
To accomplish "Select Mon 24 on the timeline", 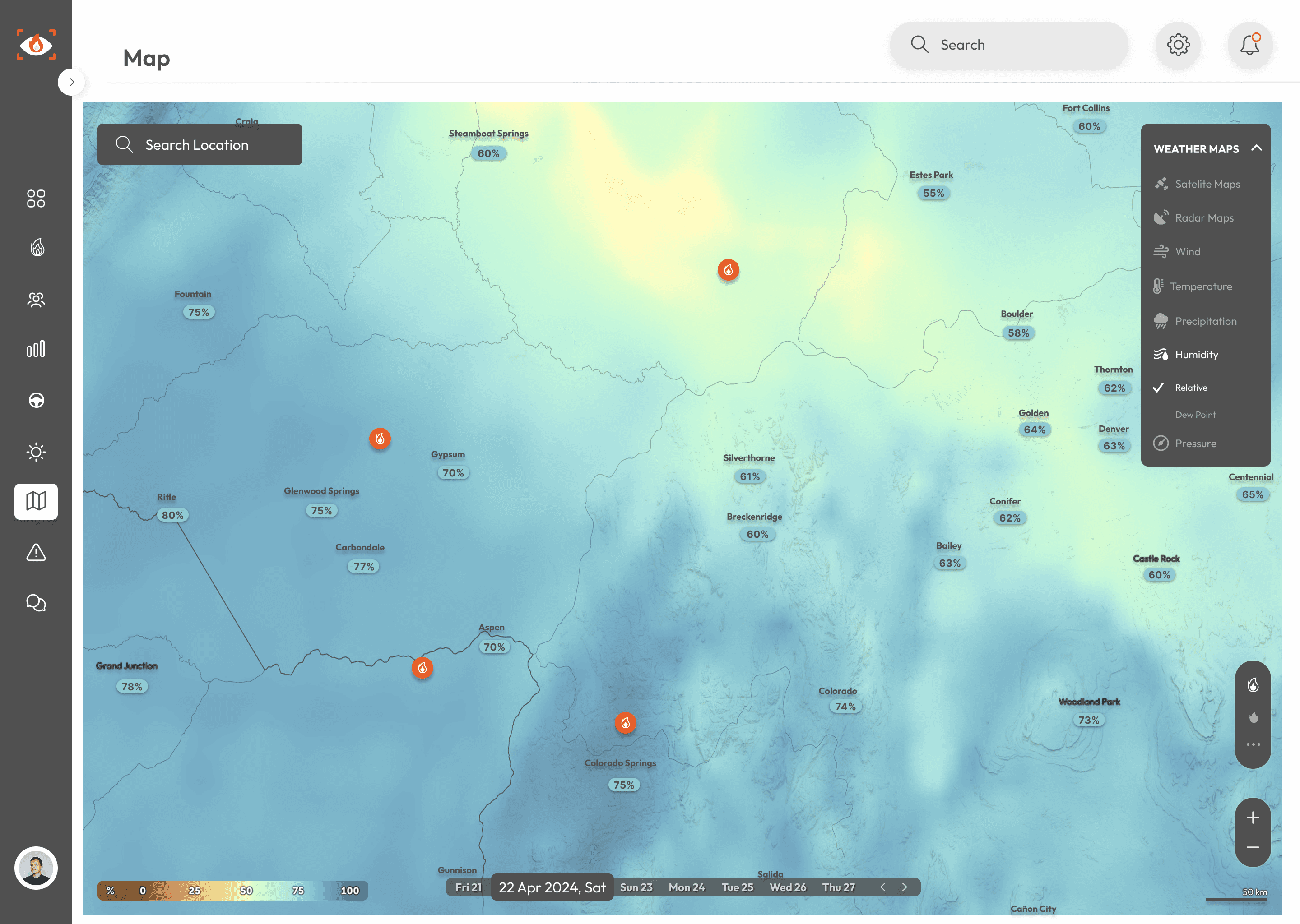I will pyautogui.click(x=687, y=887).
